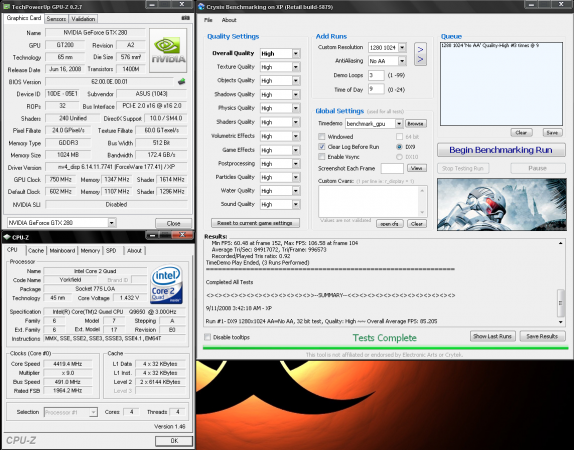Open the Water Quality dropdown
Screen dimensions: 574x450
(296, 191)
